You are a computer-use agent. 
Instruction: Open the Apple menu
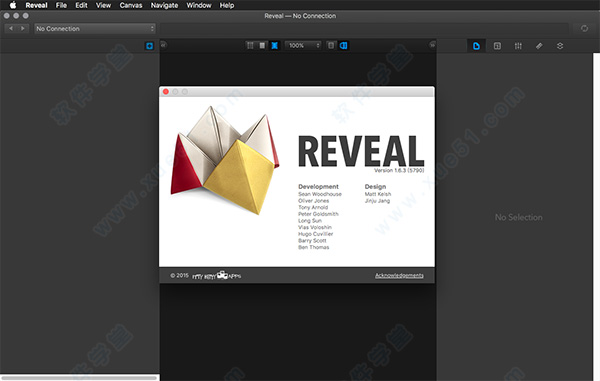(13, 5)
